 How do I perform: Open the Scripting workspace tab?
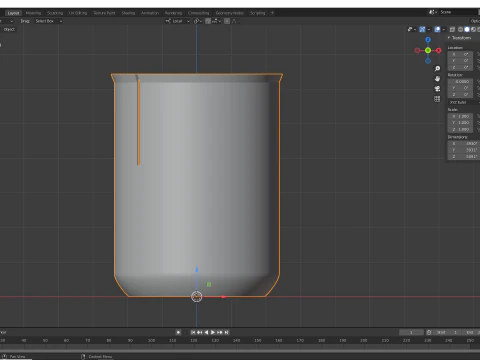click(257, 13)
